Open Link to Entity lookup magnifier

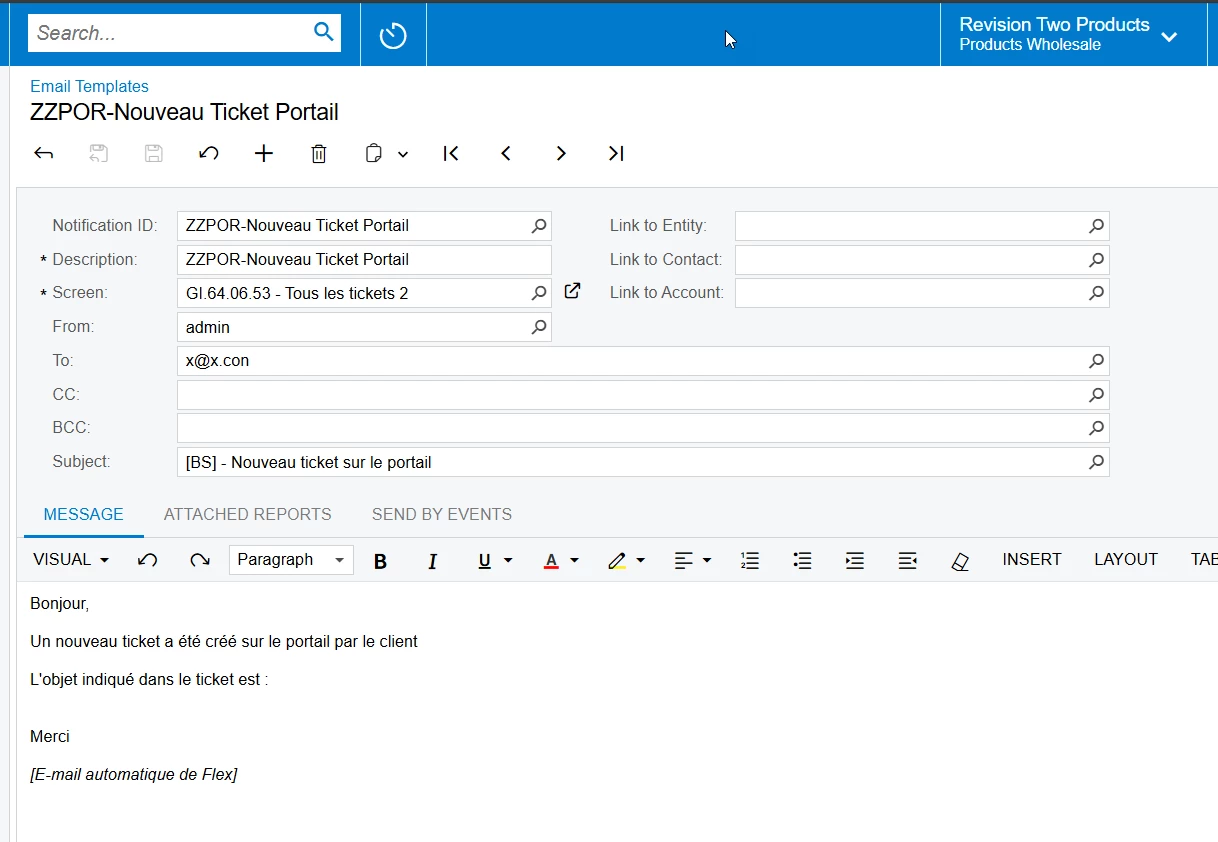coord(1097,226)
